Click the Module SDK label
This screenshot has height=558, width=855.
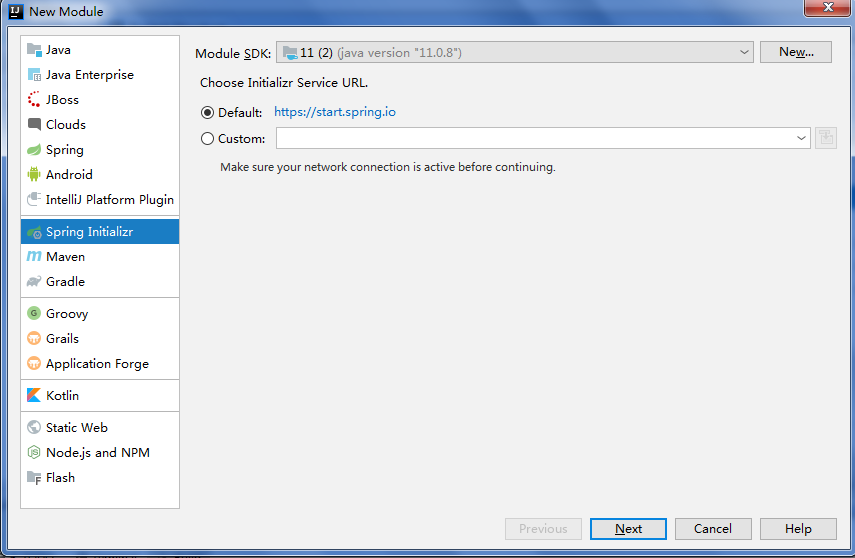[233, 53]
